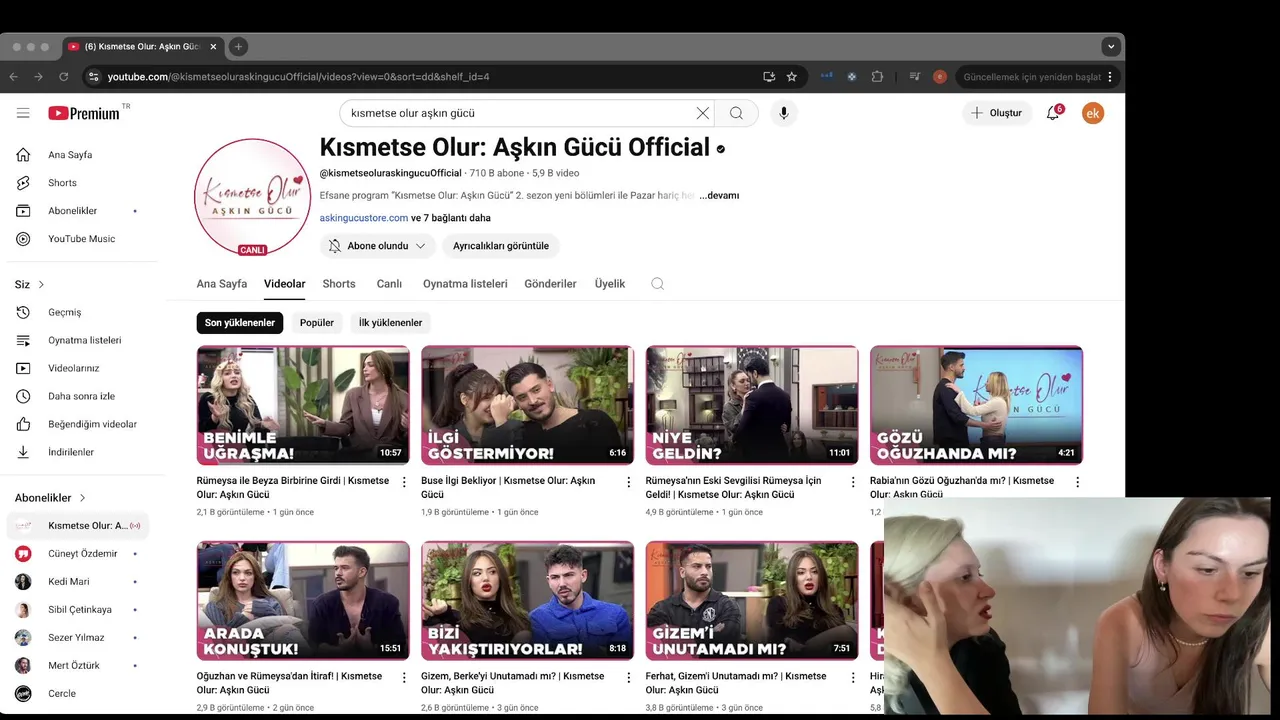Open Daha sonra izle list
Screen dimensions: 1280x720
tap(82, 396)
